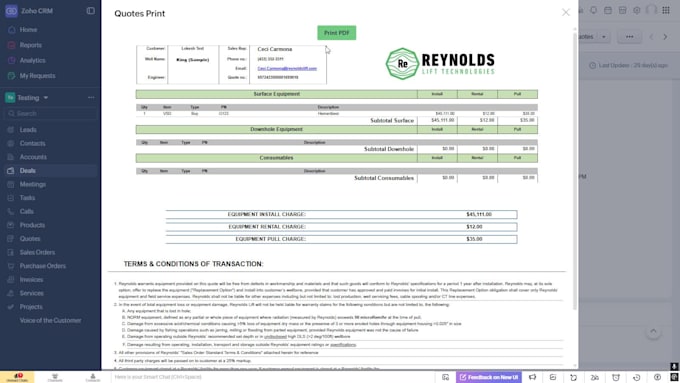Open the dropdown arrow beside quotes button
The image size is (680, 383).
point(604,37)
